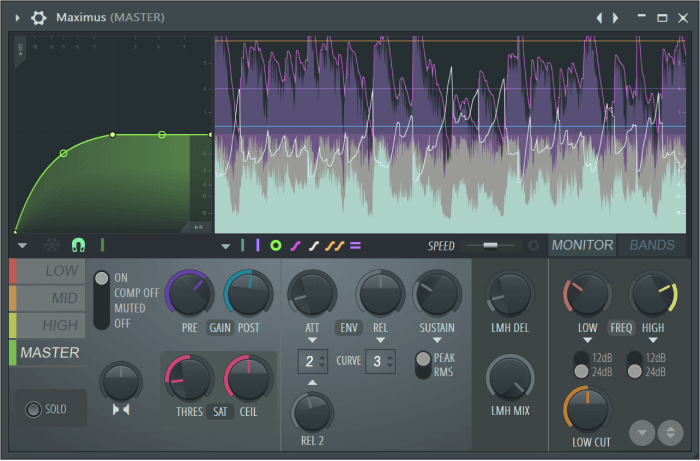Switch to the MONITOR tab

[x=582, y=245]
